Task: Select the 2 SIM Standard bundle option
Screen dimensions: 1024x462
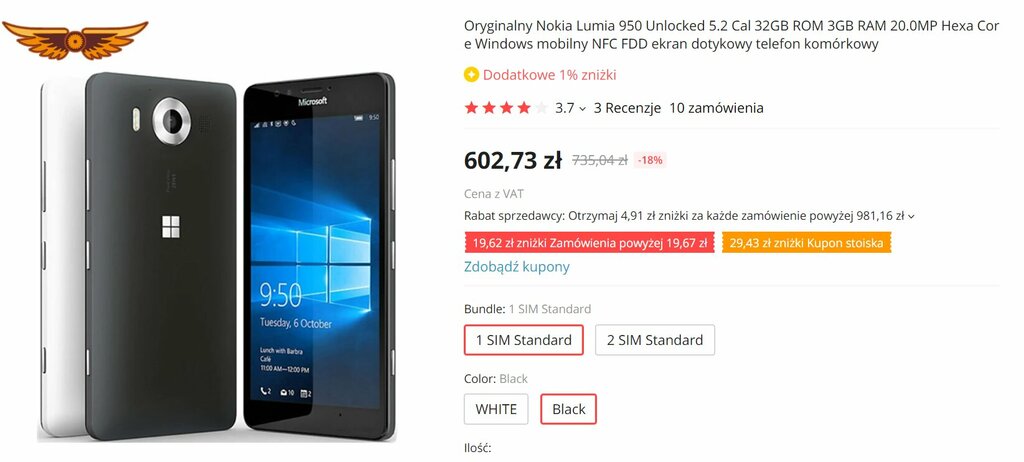Action: 655,340
